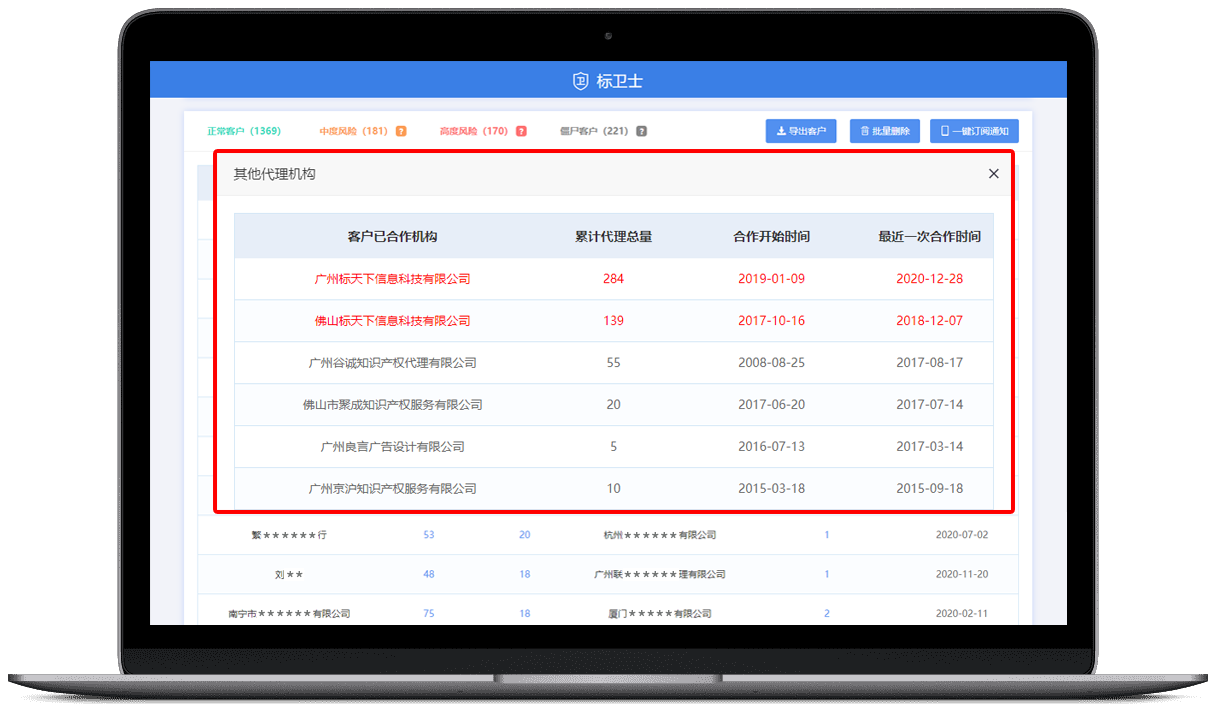The image size is (1216, 710).
Task: Click the 导出客户 export button
Action: (x=801, y=131)
